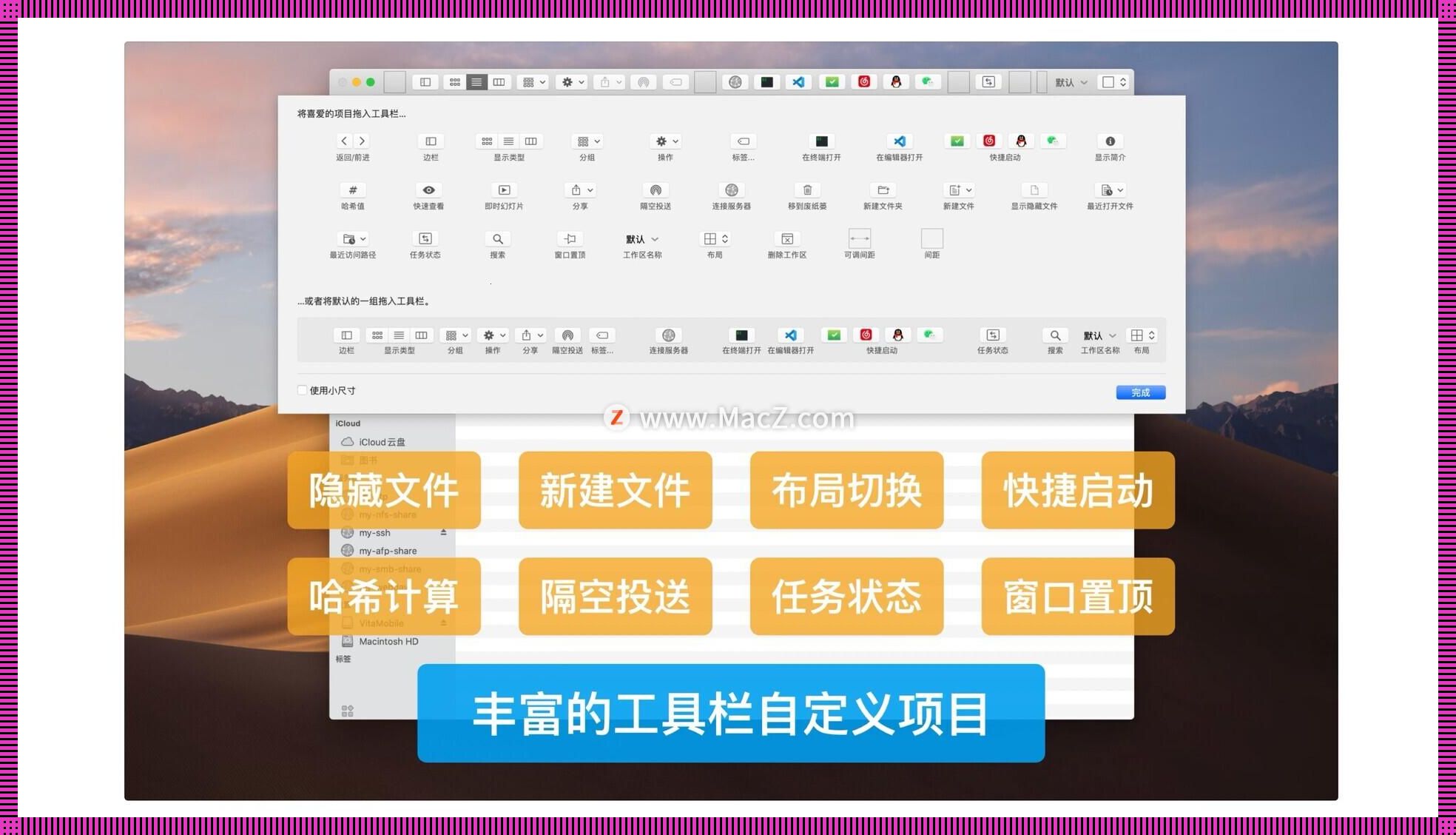The image size is (1456, 835).
Task: Click the 布局 layout stepper in the palette
Action: [x=715, y=238]
